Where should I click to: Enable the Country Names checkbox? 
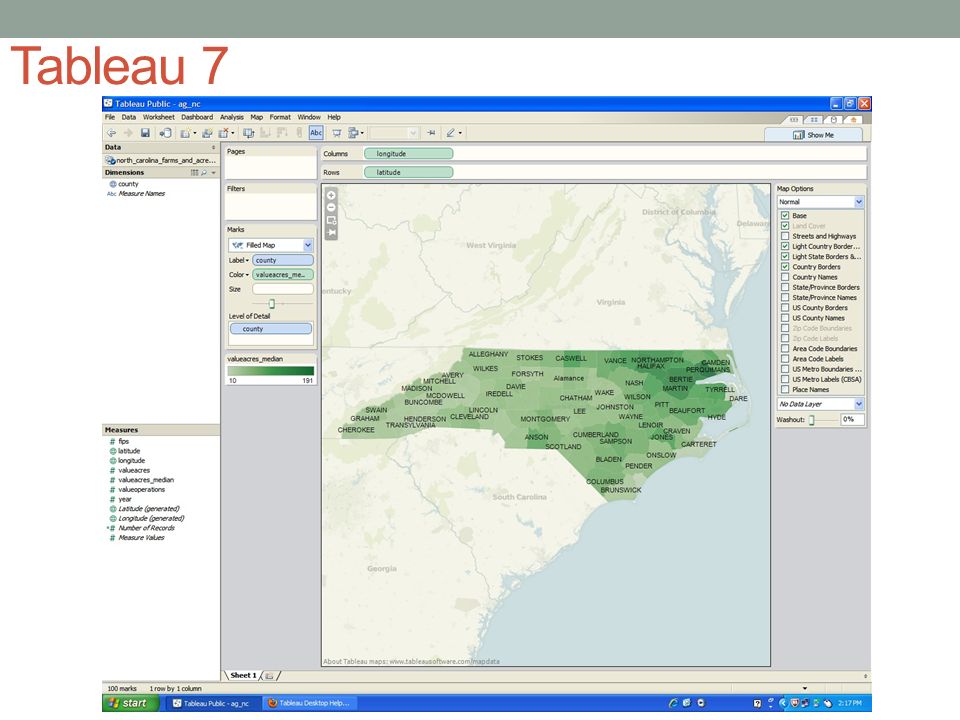click(x=785, y=277)
